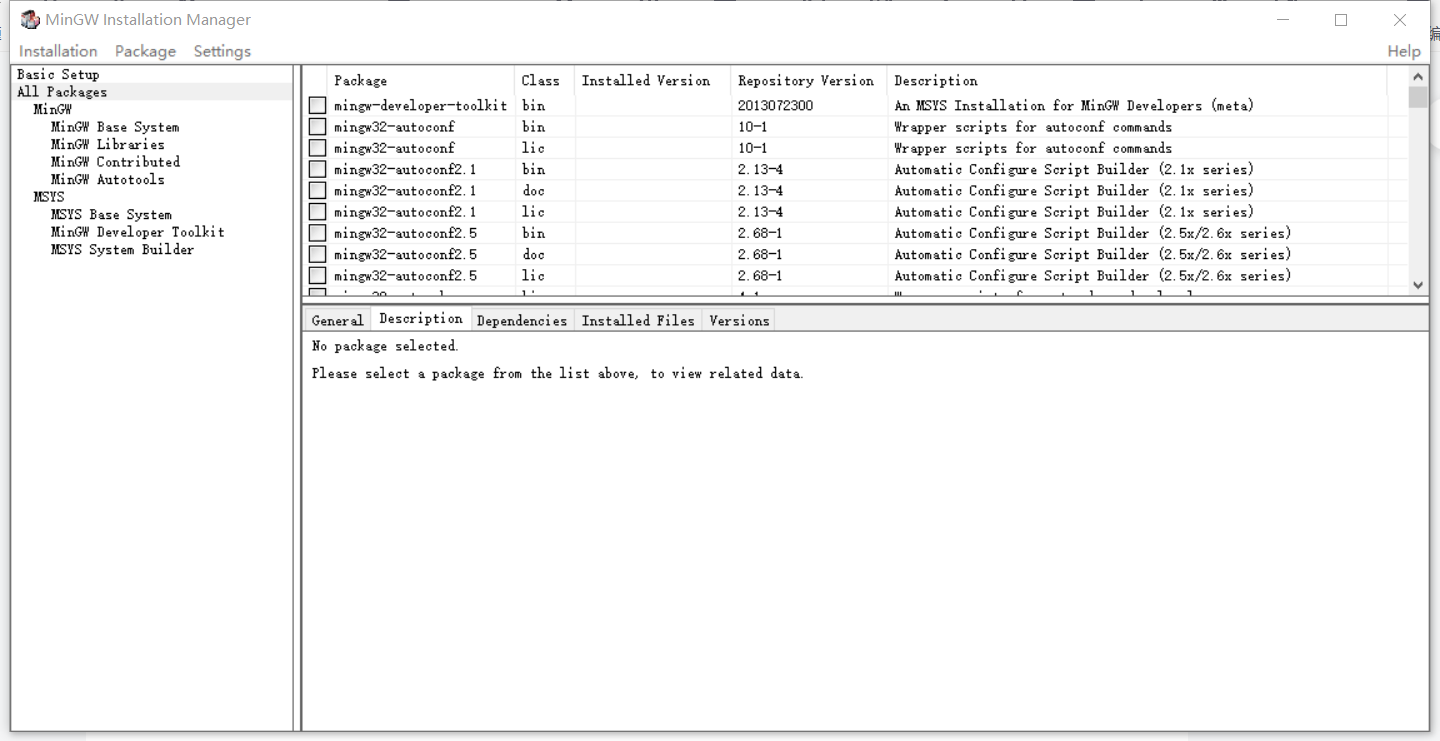Switch to the Dependencies tab
This screenshot has height=741, width=1440.
[x=521, y=320]
